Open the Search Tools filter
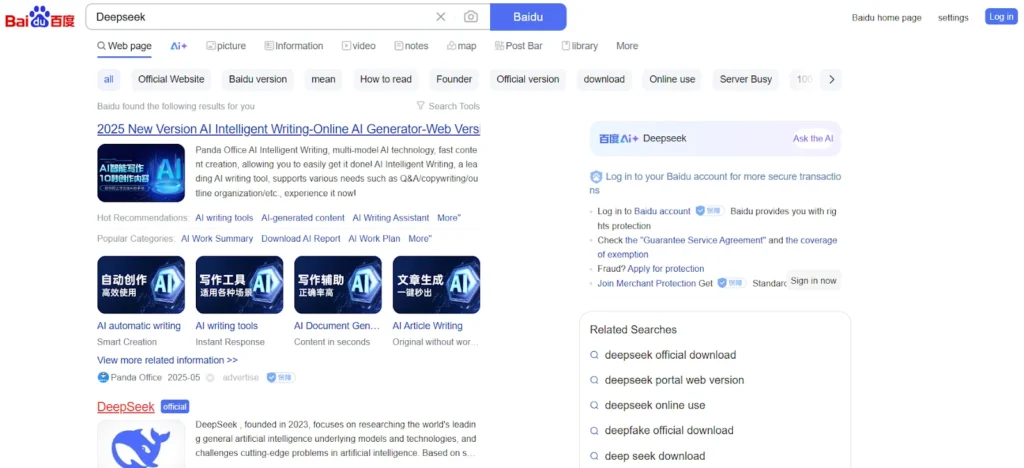The height and width of the screenshot is (468, 1024). click(448, 106)
